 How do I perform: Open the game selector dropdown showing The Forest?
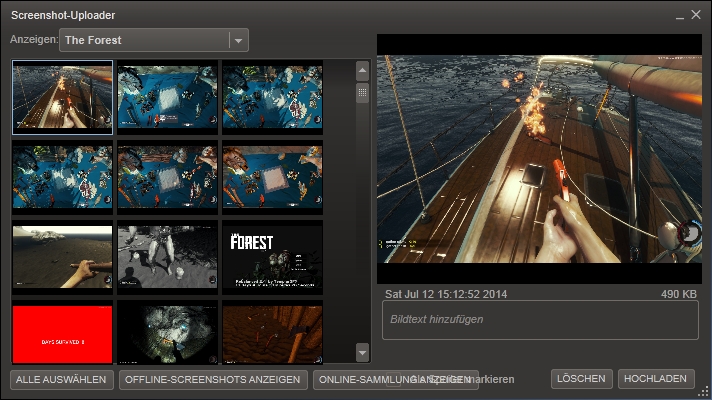[x=154, y=40]
